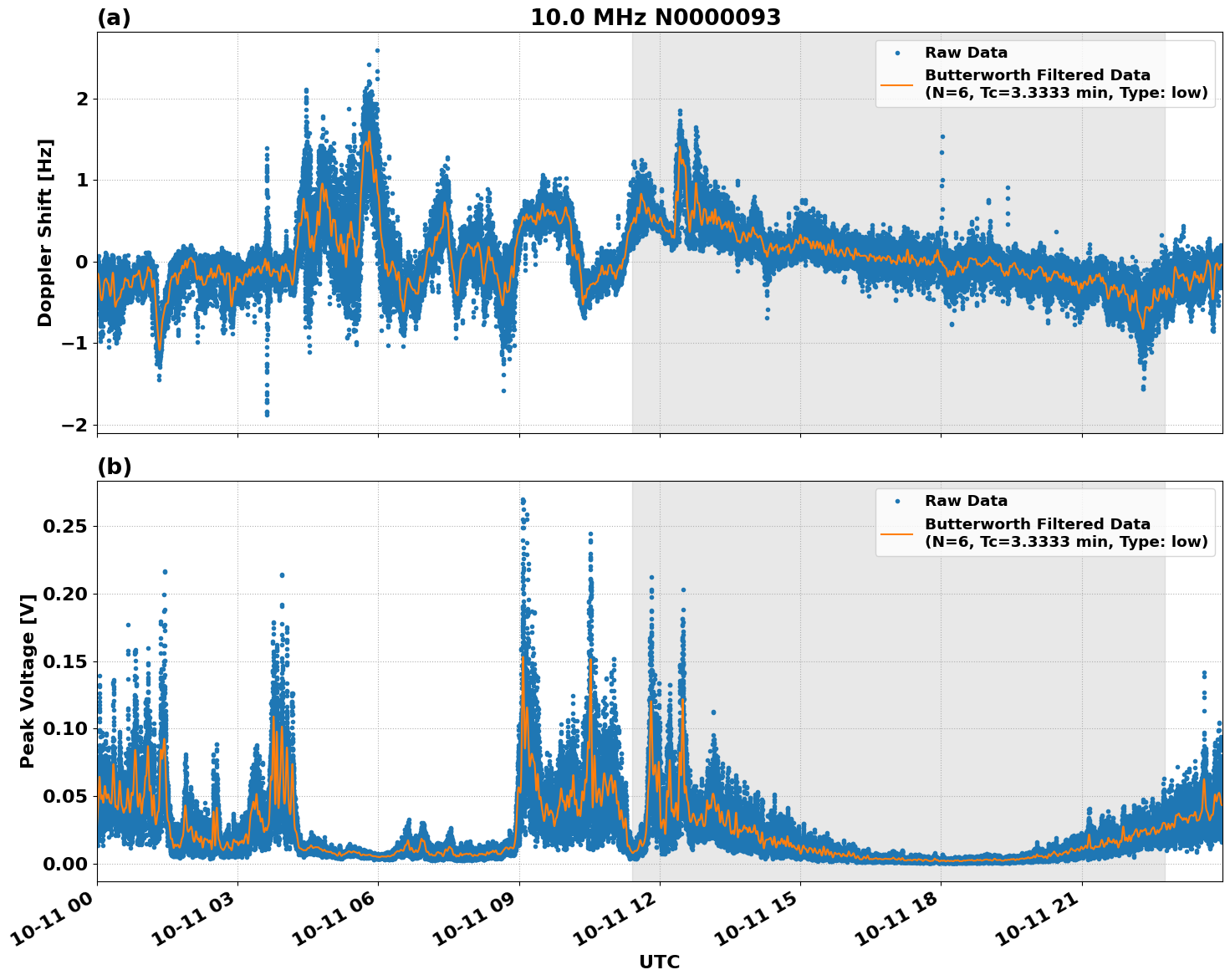
Task: Select the plot title "10.0 MHz N0000093"
Action: click(x=656, y=18)
